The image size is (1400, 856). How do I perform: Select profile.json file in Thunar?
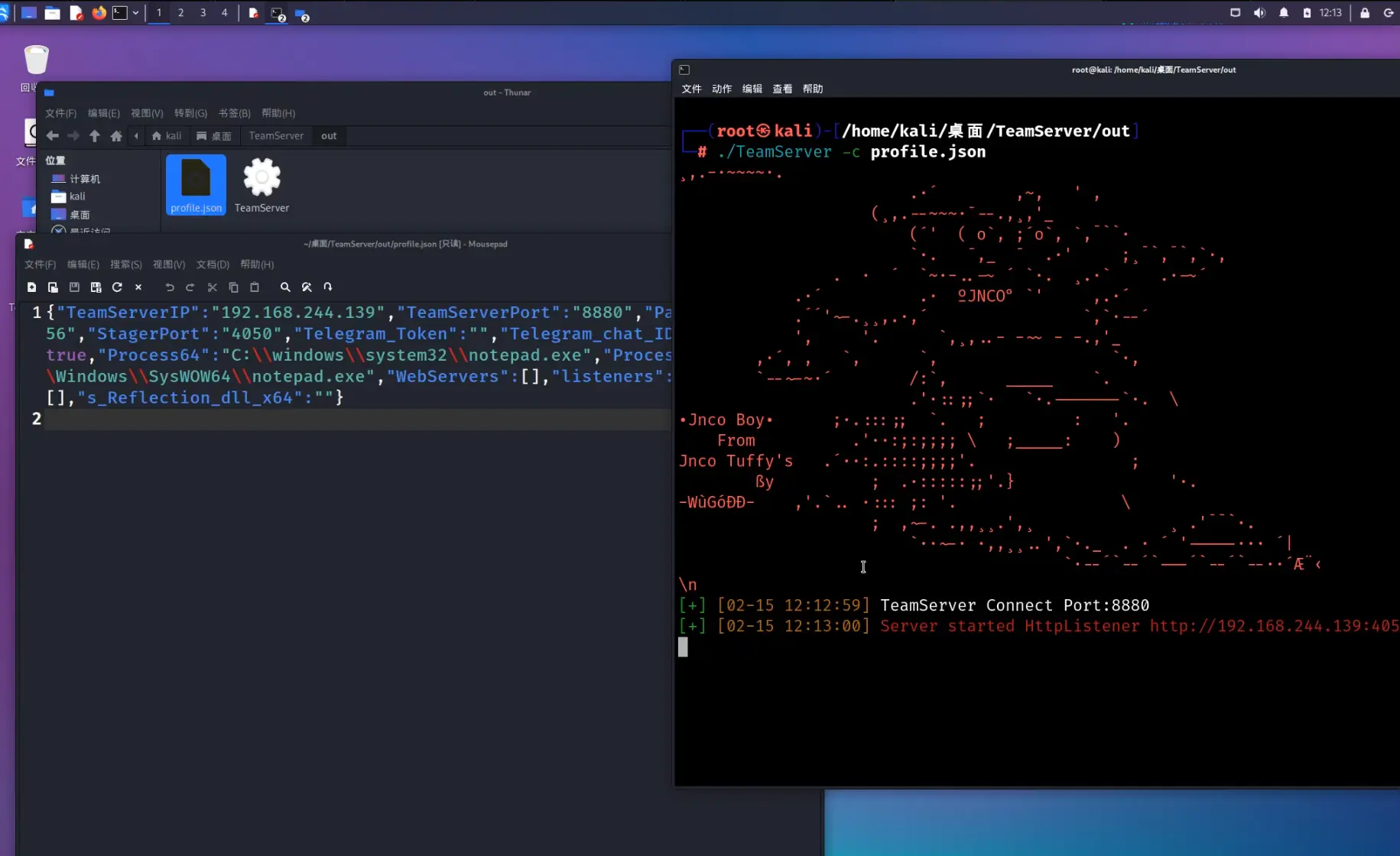(x=196, y=185)
